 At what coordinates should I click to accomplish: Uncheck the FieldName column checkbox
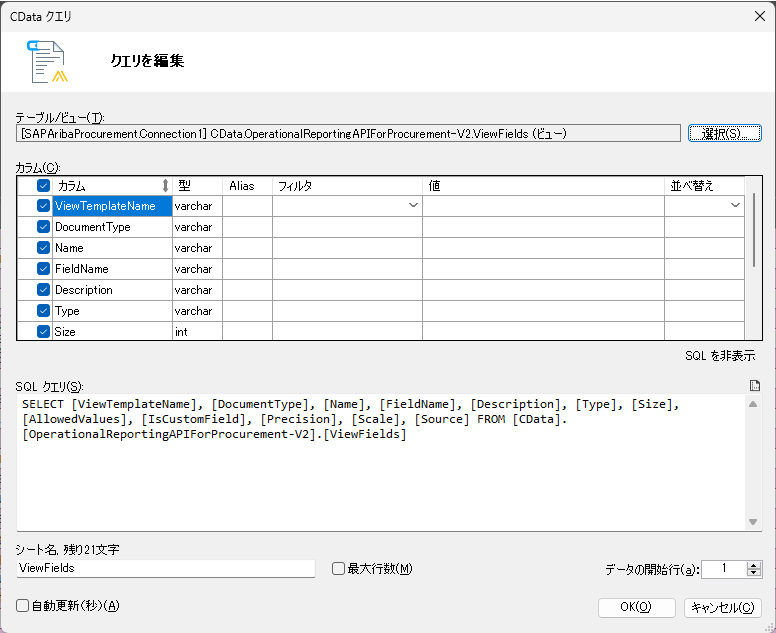[44, 268]
